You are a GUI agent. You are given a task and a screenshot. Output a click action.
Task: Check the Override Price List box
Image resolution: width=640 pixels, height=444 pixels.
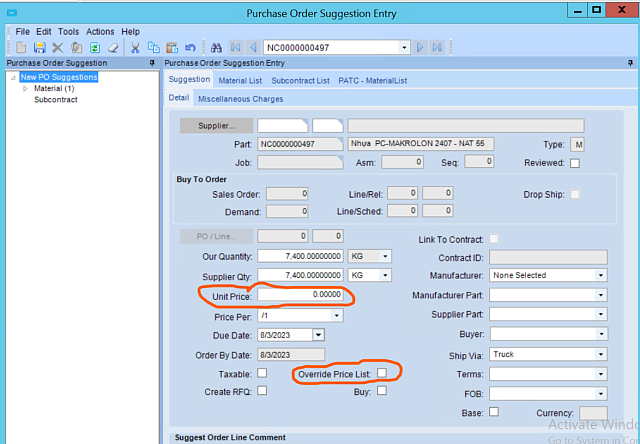(382, 373)
